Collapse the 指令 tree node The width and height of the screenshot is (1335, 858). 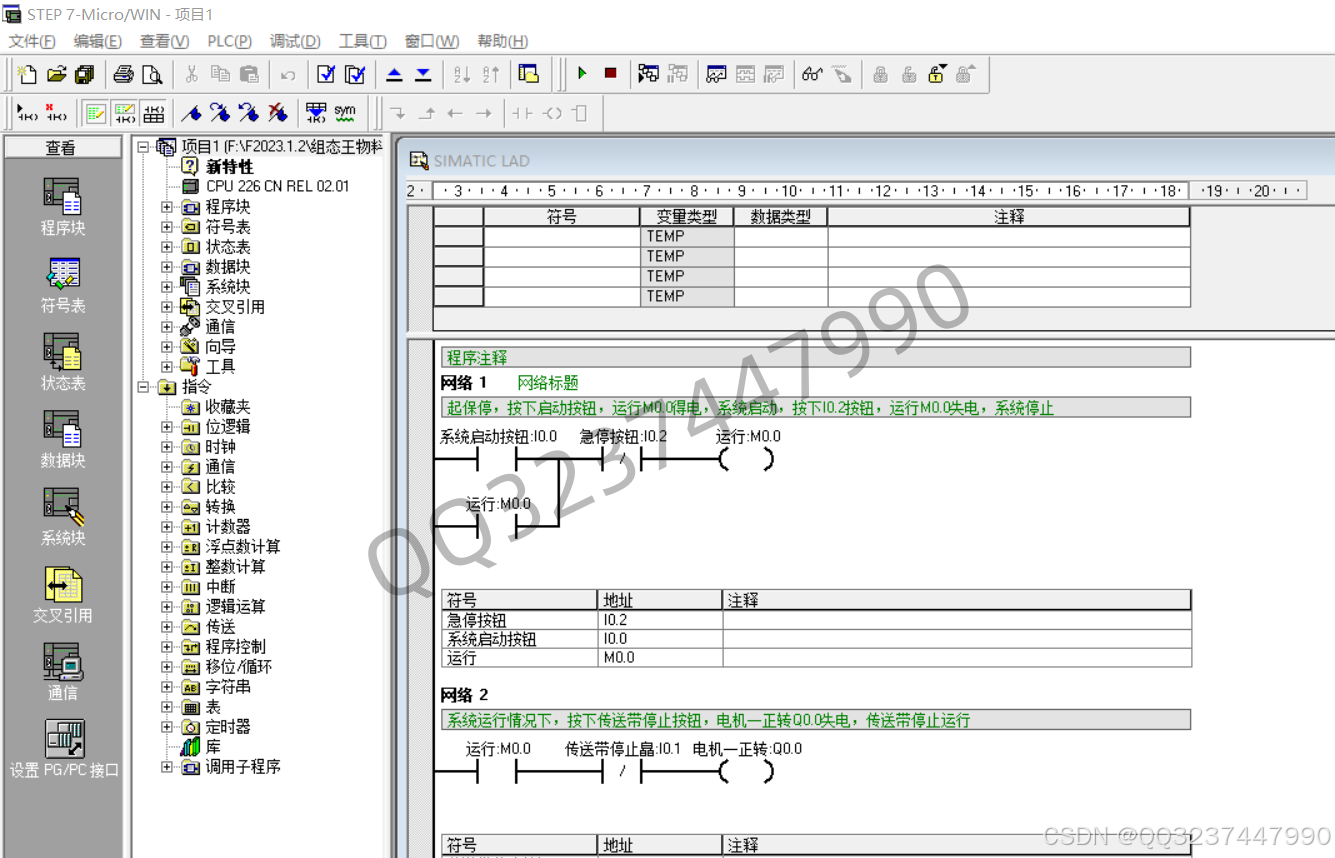point(143,387)
